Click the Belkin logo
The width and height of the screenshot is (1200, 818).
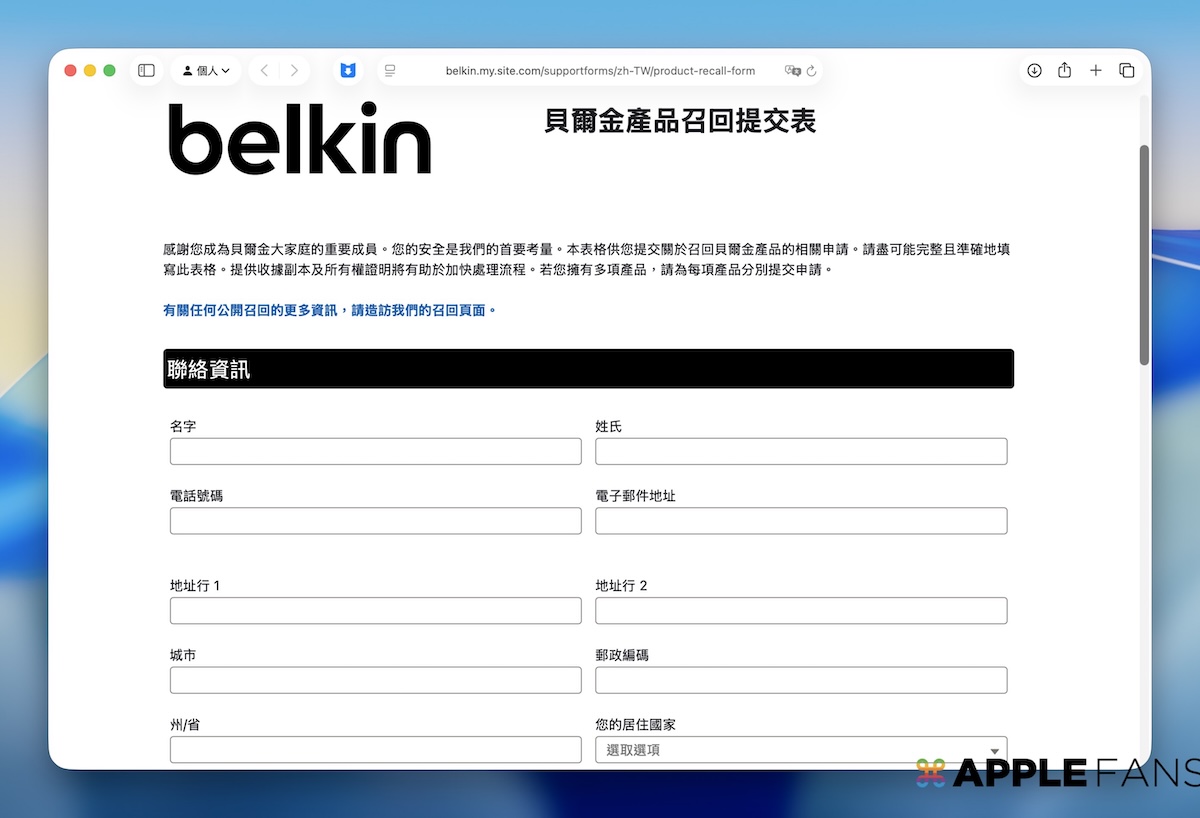(299, 139)
